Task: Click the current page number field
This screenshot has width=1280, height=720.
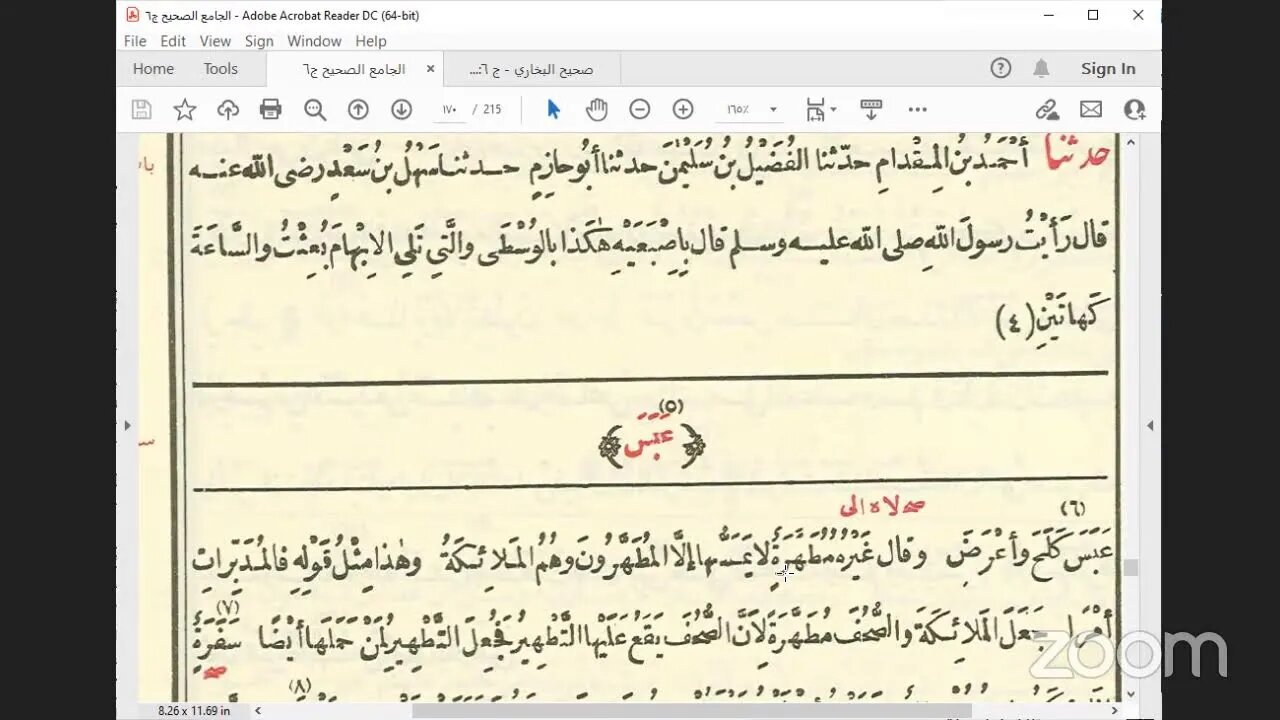Action: [x=449, y=110]
